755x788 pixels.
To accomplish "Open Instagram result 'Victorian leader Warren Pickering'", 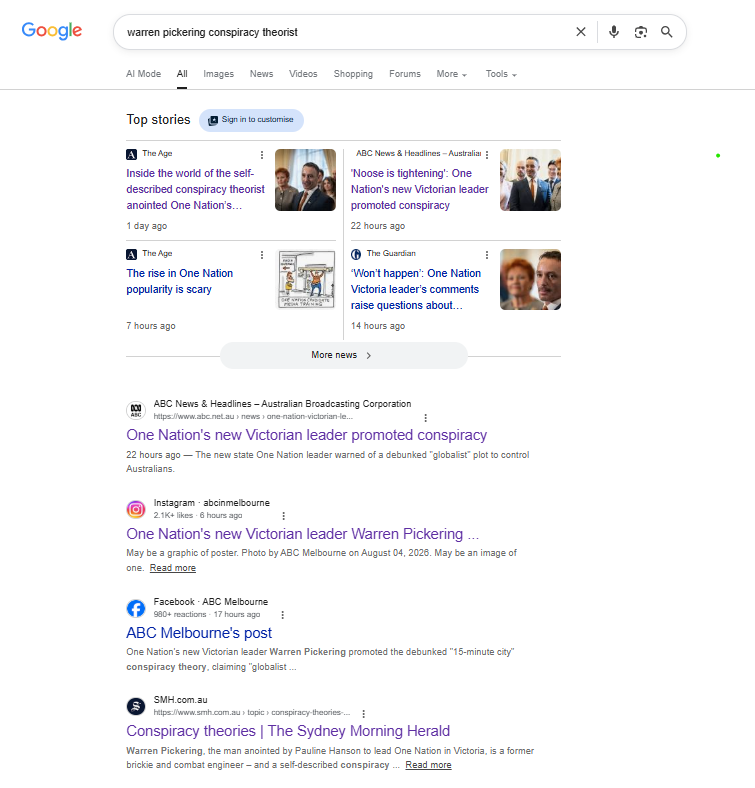I will pos(303,534).
